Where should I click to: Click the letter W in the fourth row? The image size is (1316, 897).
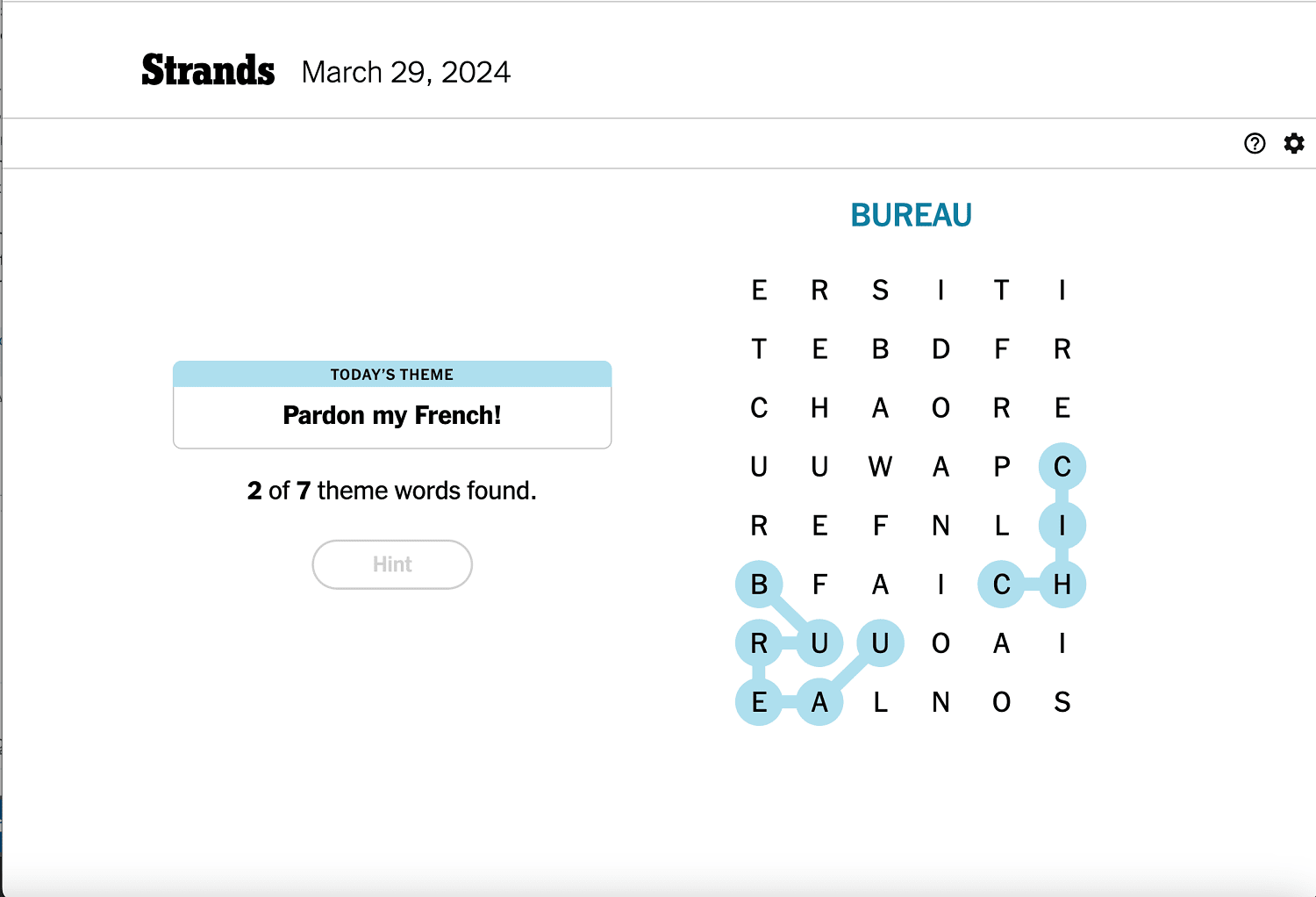[879, 467]
